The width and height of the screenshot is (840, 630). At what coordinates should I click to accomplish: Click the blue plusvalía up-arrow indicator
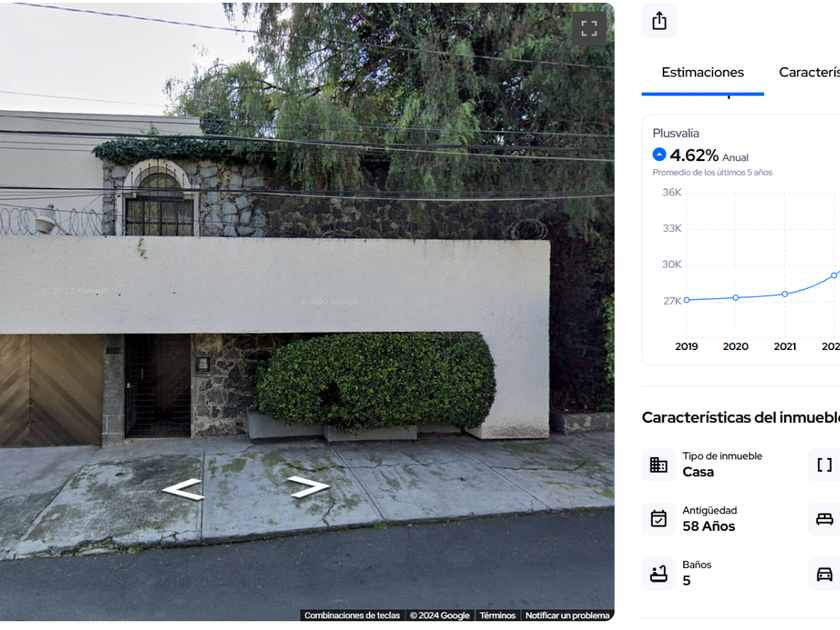pyautogui.click(x=659, y=154)
